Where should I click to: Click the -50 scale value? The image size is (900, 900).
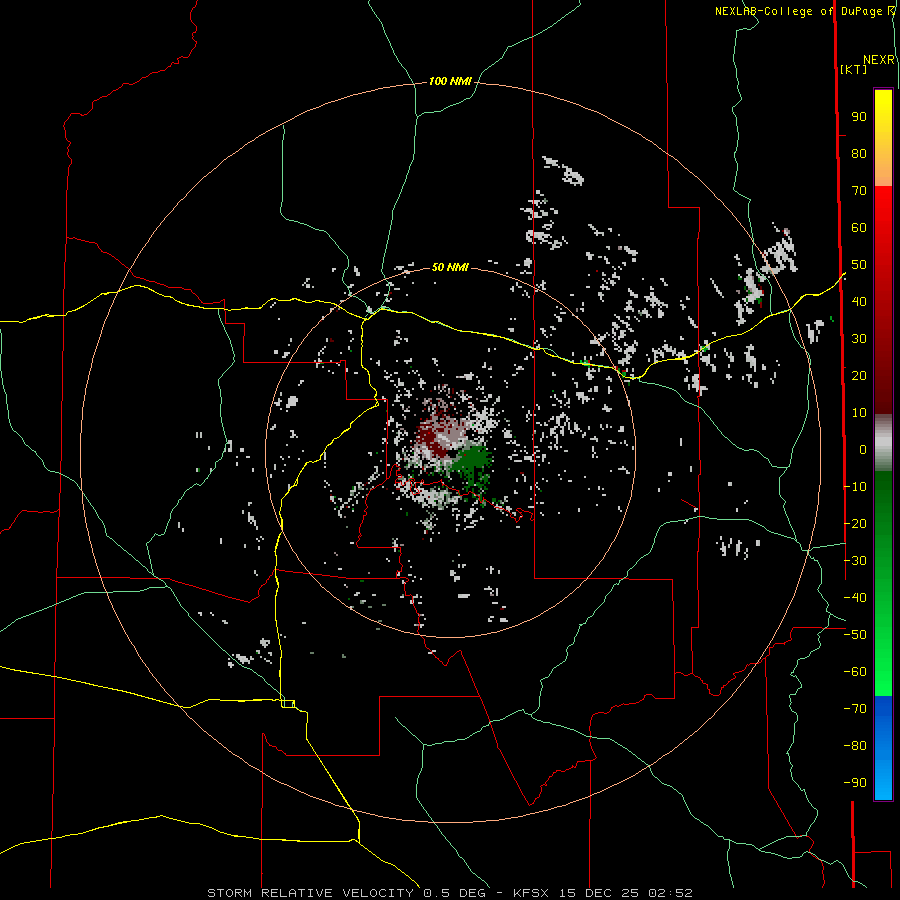pyautogui.click(x=855, y=635)
